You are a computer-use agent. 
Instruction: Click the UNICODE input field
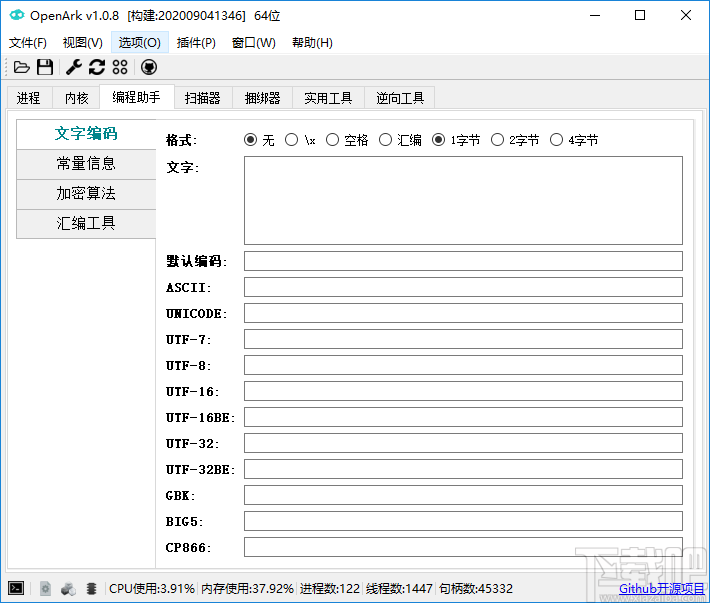coord(463,313)
